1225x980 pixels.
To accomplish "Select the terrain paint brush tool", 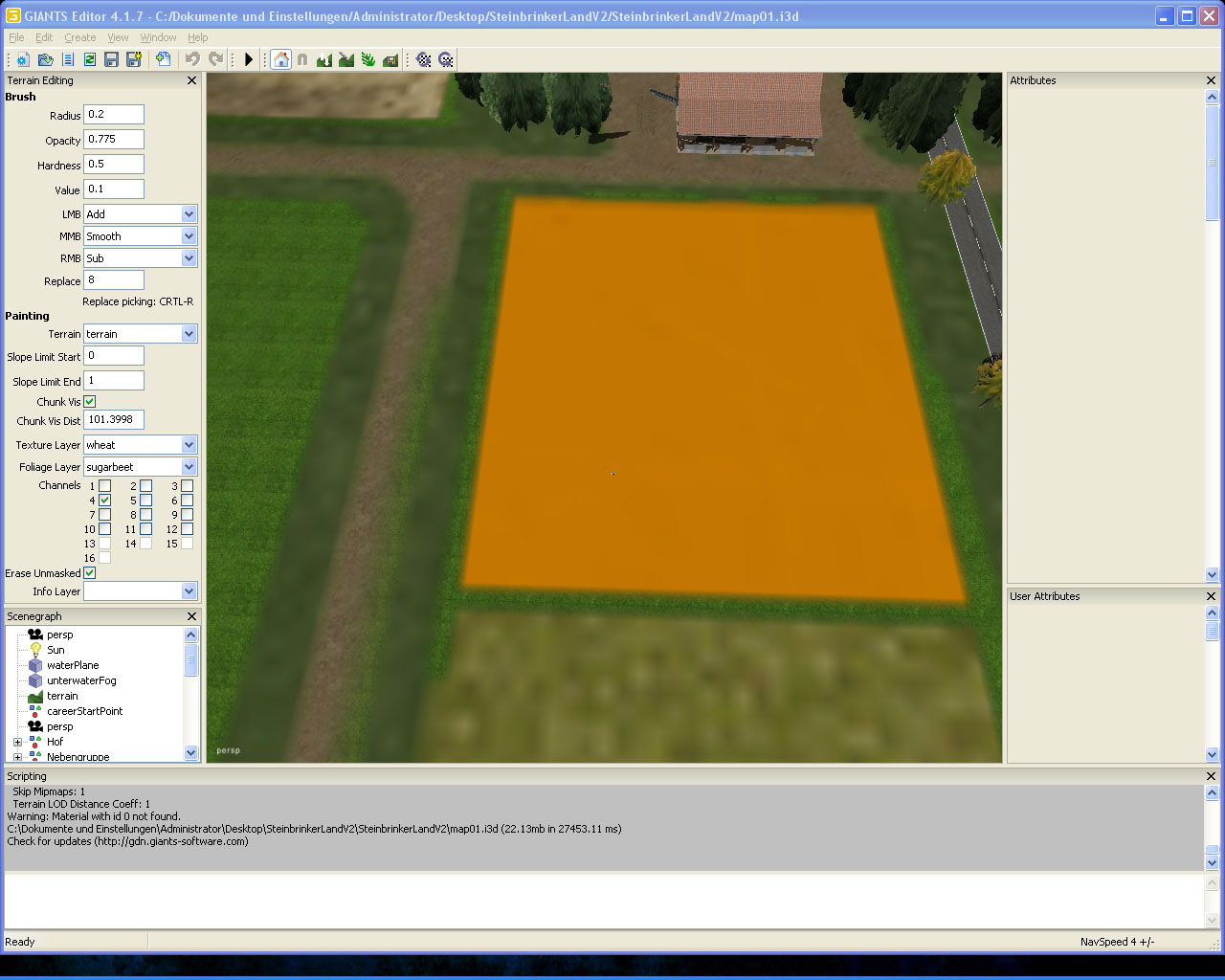I will [x=346, y=59].
